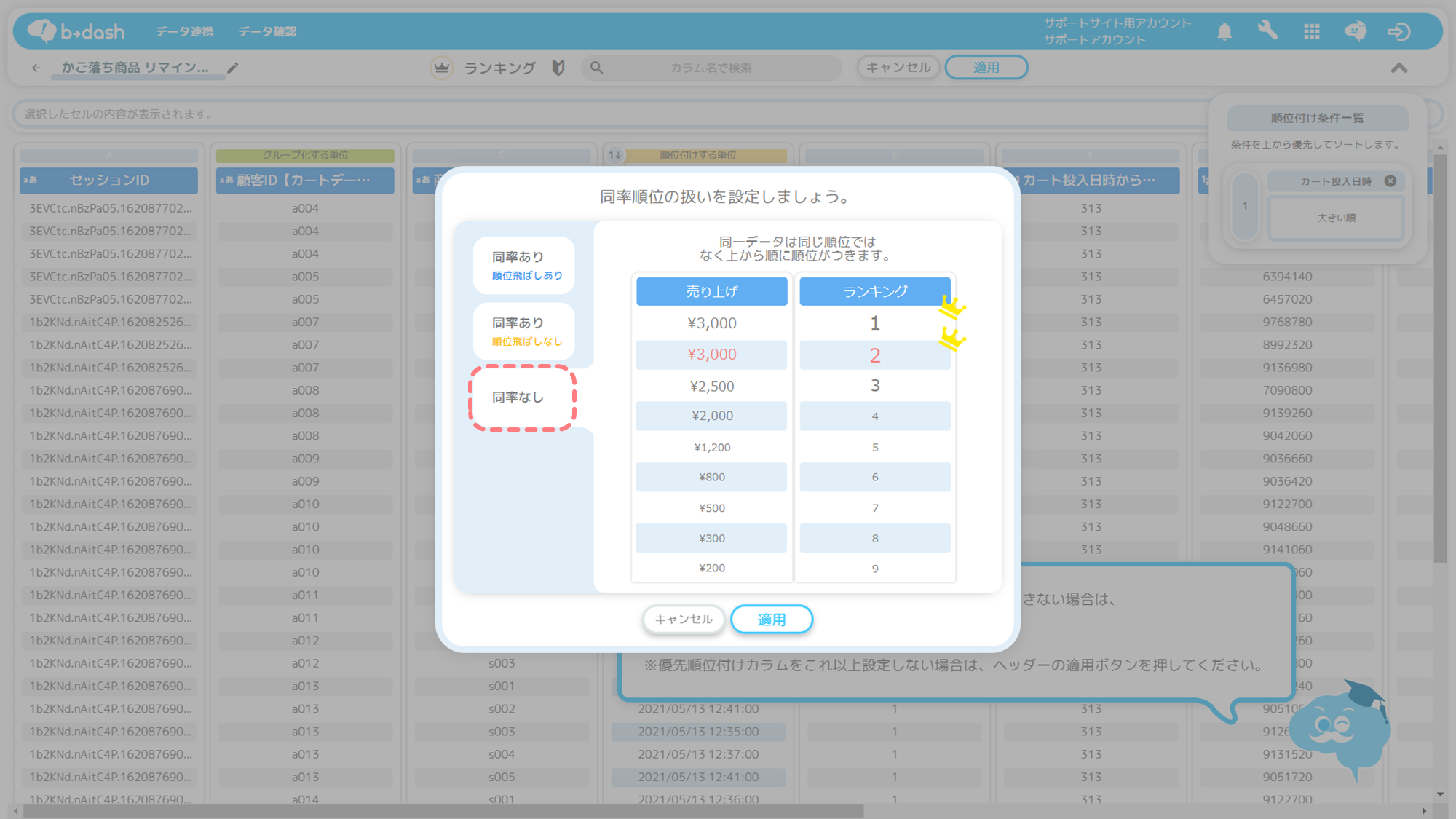This screenshot has width=1456, height=819.
Task: Click cell value 6394140
Action: 1287,276
